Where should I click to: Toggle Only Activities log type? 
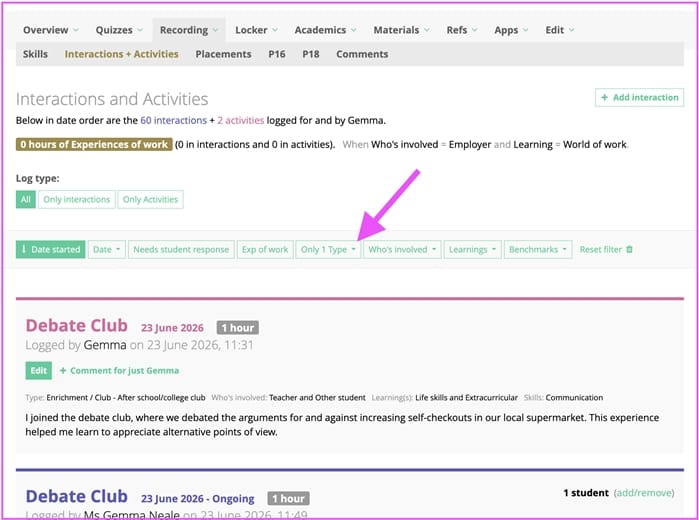pyautogui.click(x=150, y=199)
